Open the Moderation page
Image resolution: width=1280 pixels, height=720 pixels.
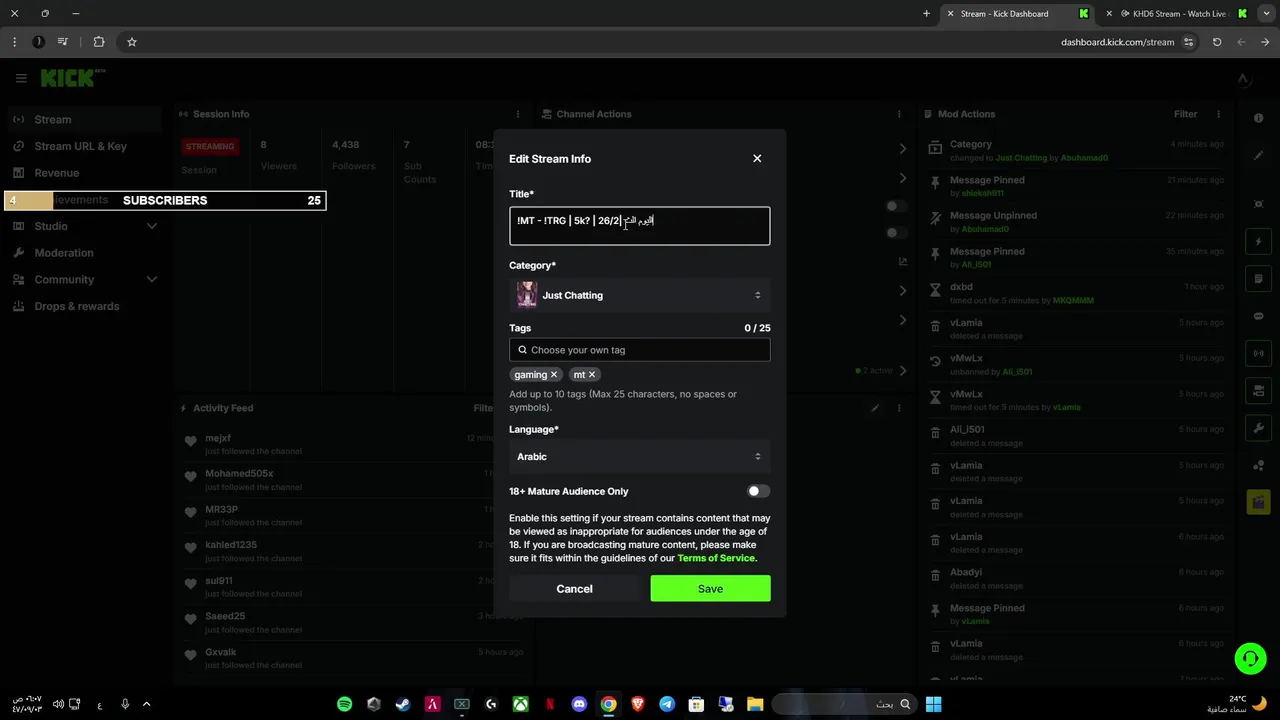click(x=83, y=253)
